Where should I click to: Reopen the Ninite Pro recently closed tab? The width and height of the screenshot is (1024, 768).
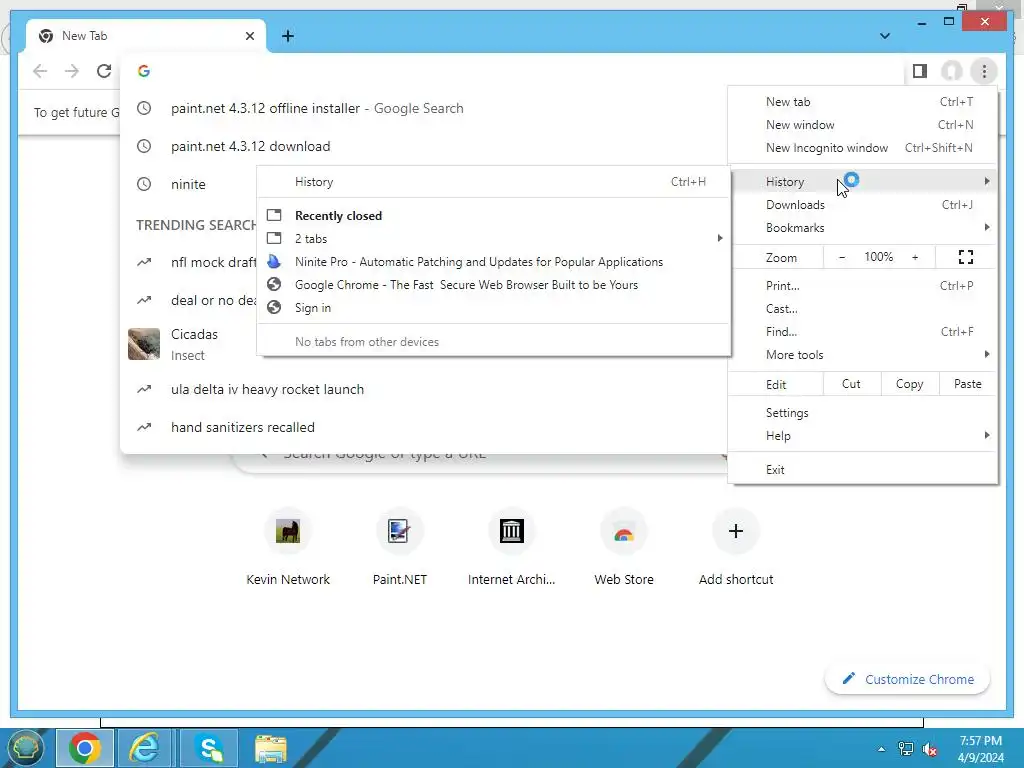click(x=494, y=262)
